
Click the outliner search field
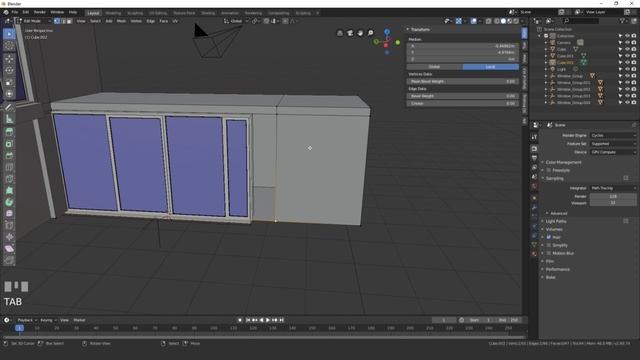tap(581, 21)
